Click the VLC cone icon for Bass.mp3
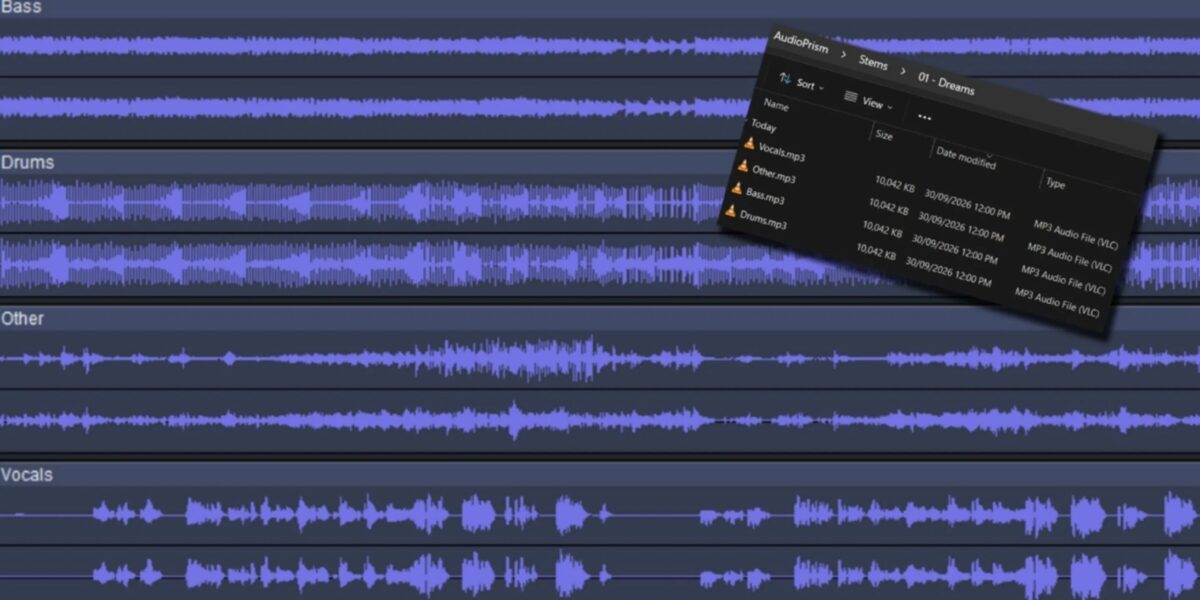 pyautogui.click(x=737, y=188)
